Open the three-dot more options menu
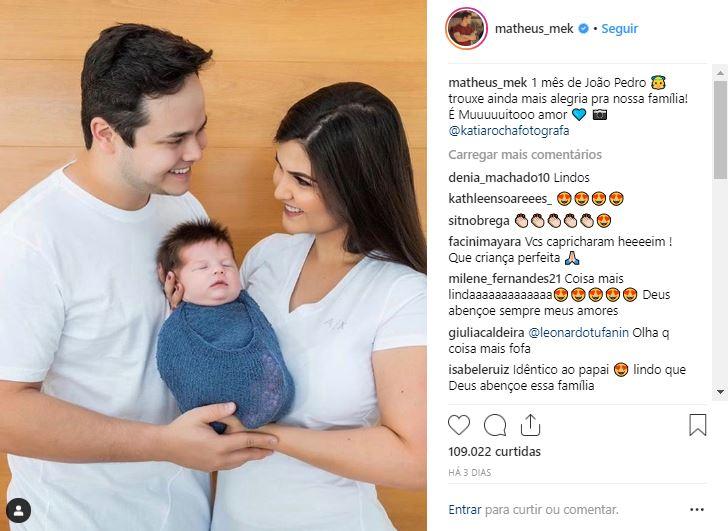The width and height of the screenshot is (728, 531). pyautogui.click(x=697, y=510)
